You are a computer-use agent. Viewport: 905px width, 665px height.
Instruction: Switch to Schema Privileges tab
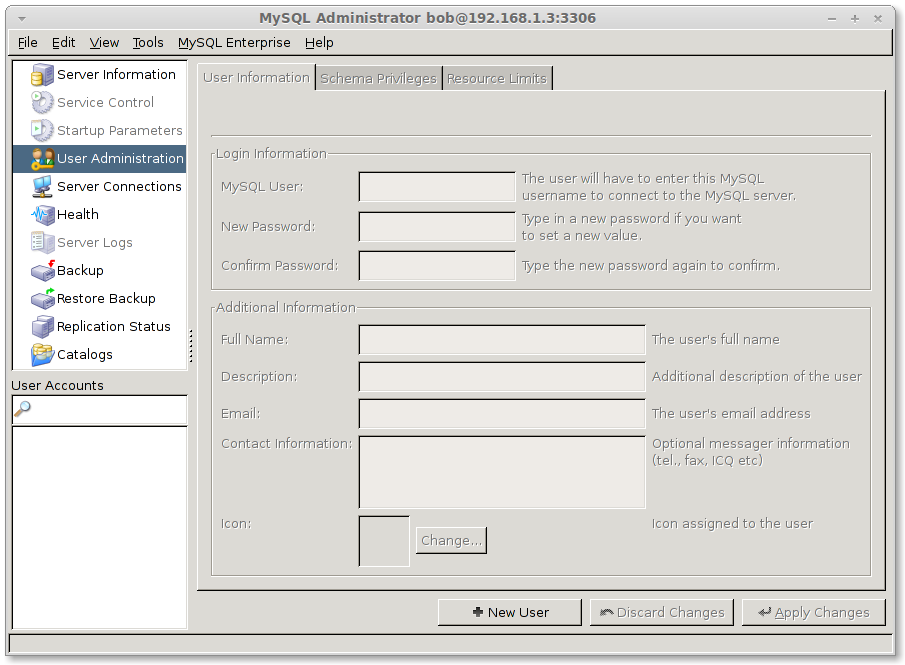point(379,79)
